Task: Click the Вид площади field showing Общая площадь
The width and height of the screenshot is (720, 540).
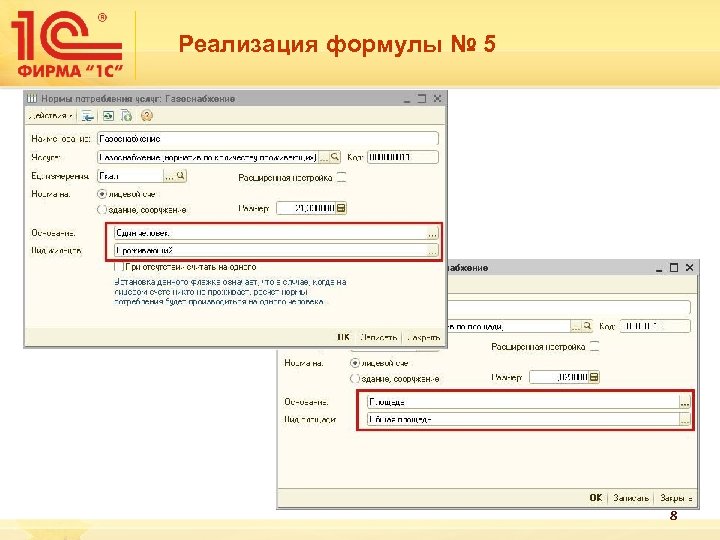Action: coord(523,419)
